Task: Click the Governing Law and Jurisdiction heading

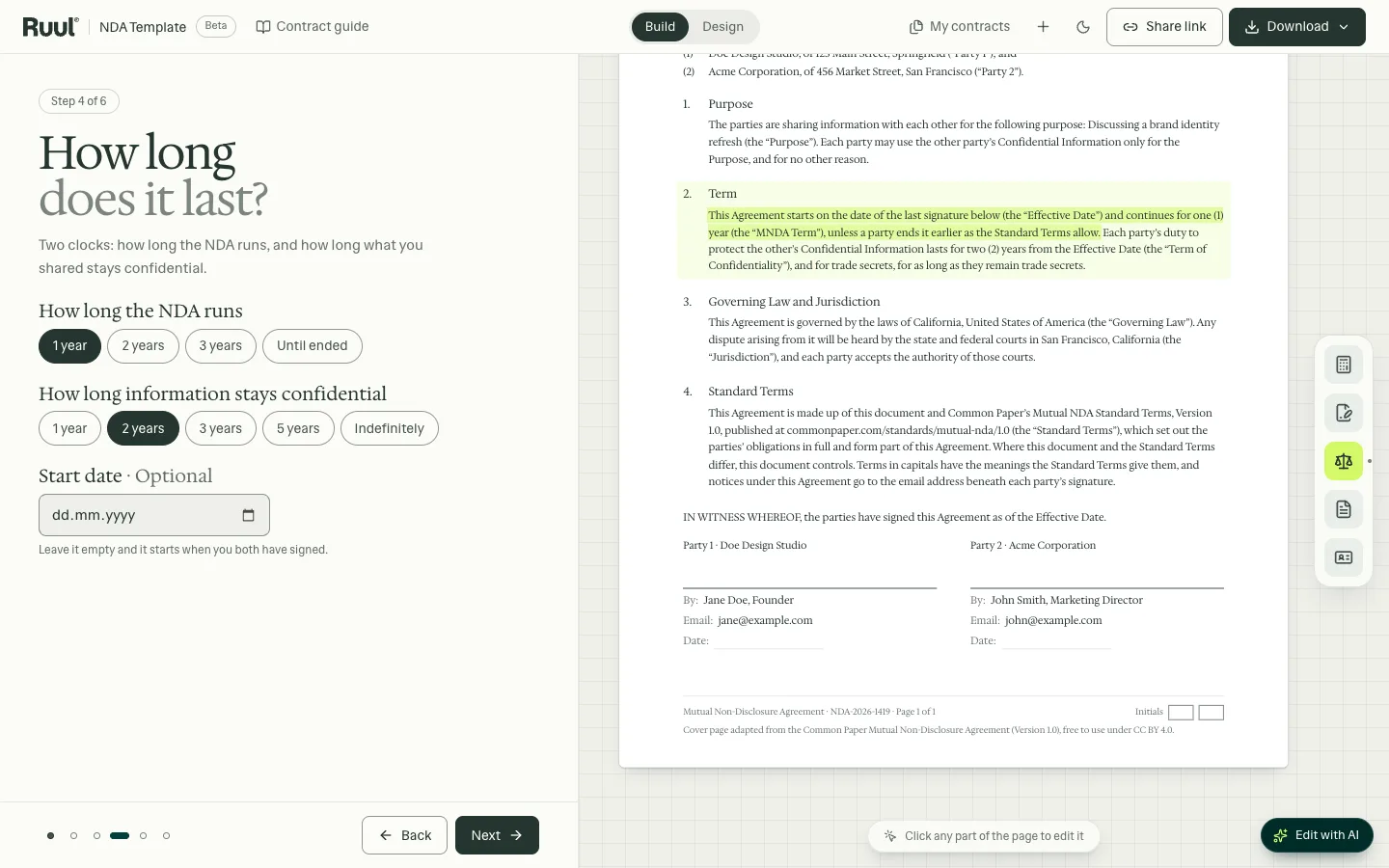Action: click(794, 302)
